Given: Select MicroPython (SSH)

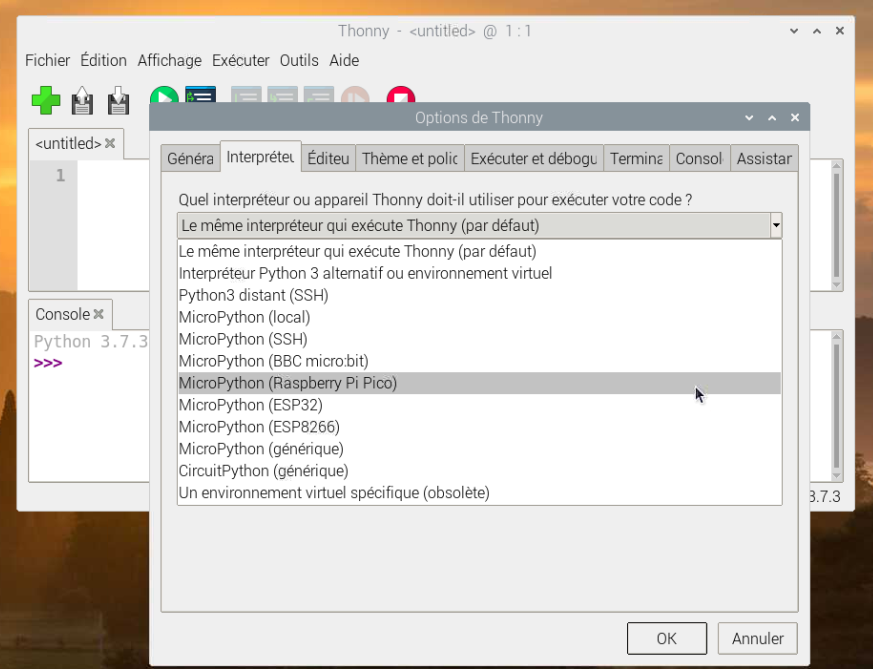Looking at the screenshot, I should coord(479,339).
